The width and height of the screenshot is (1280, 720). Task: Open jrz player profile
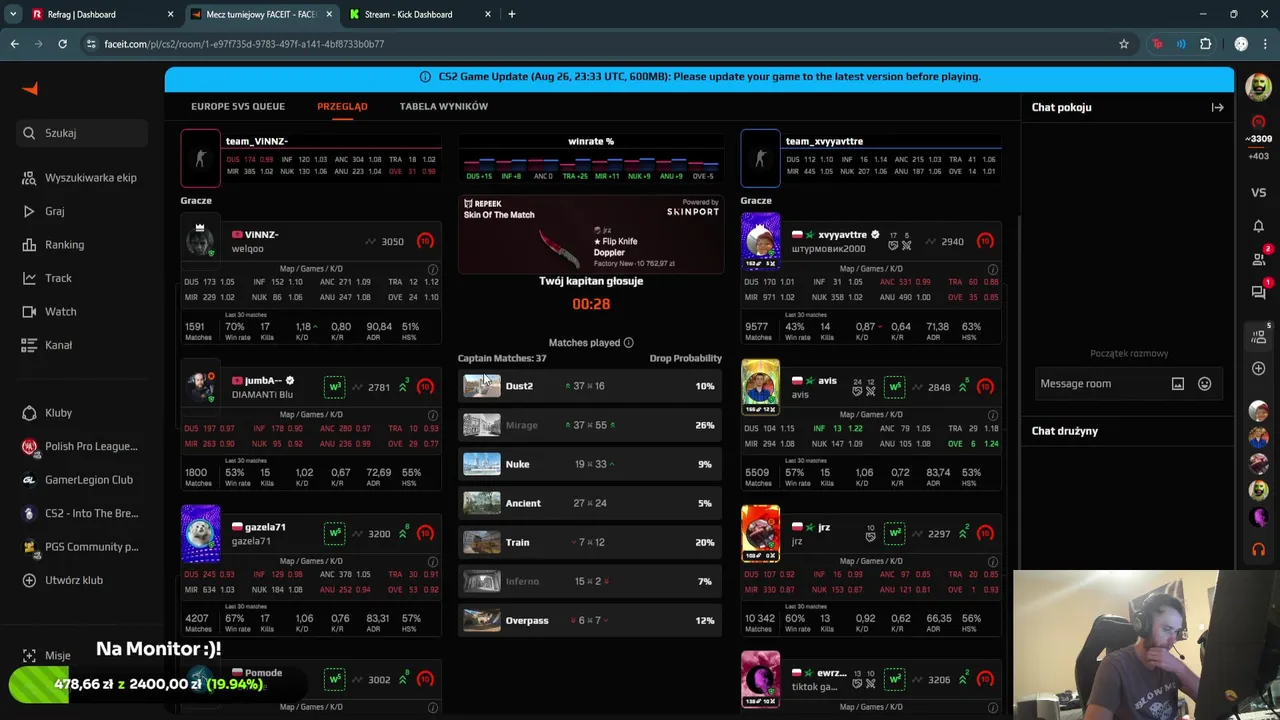point(824,527)
